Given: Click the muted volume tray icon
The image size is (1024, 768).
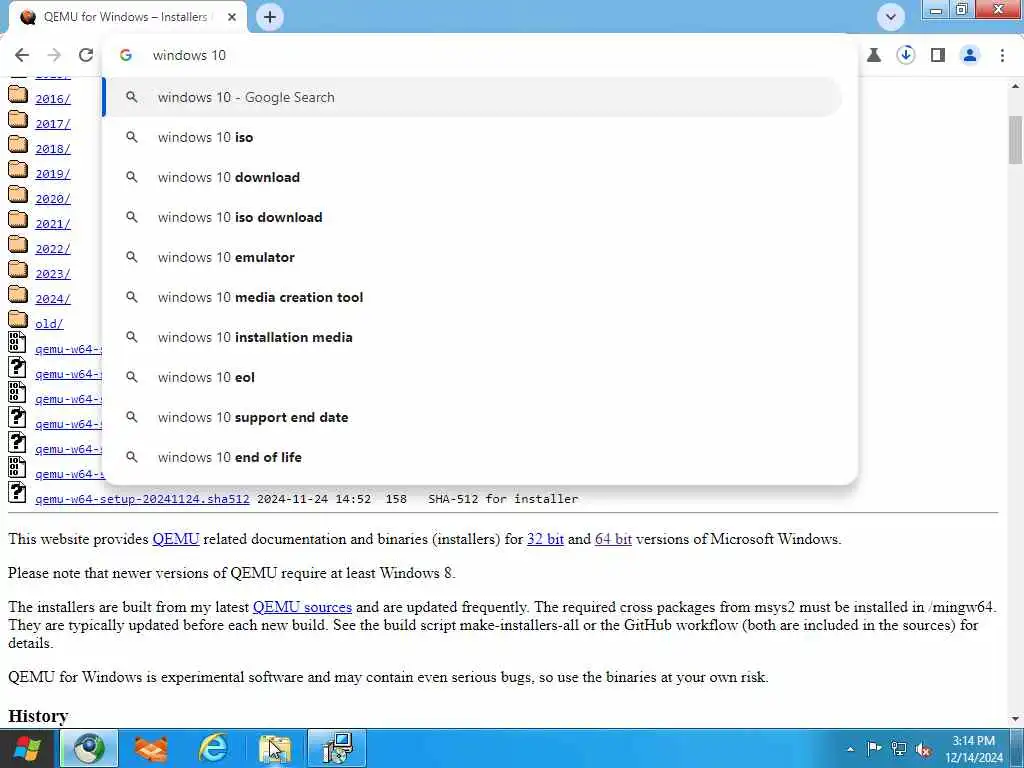Looking at the screenshot, I should pos(923,749).
